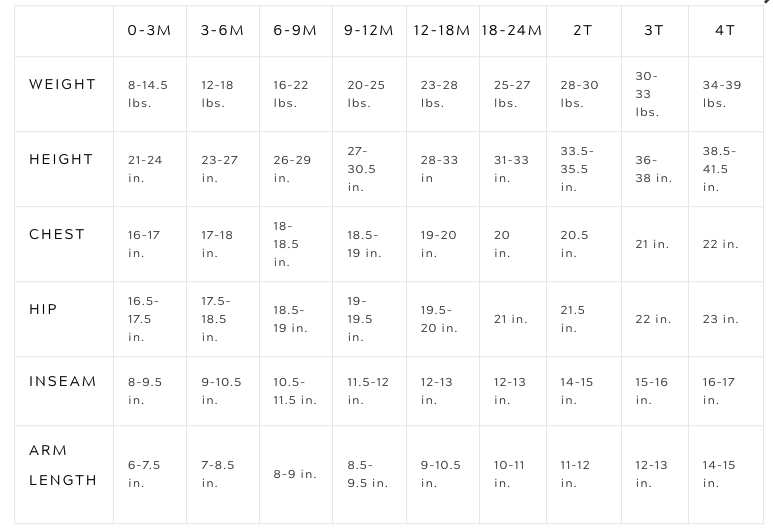Click the 0-3M column header
The image size is (773, 531).
coord(149,31)
